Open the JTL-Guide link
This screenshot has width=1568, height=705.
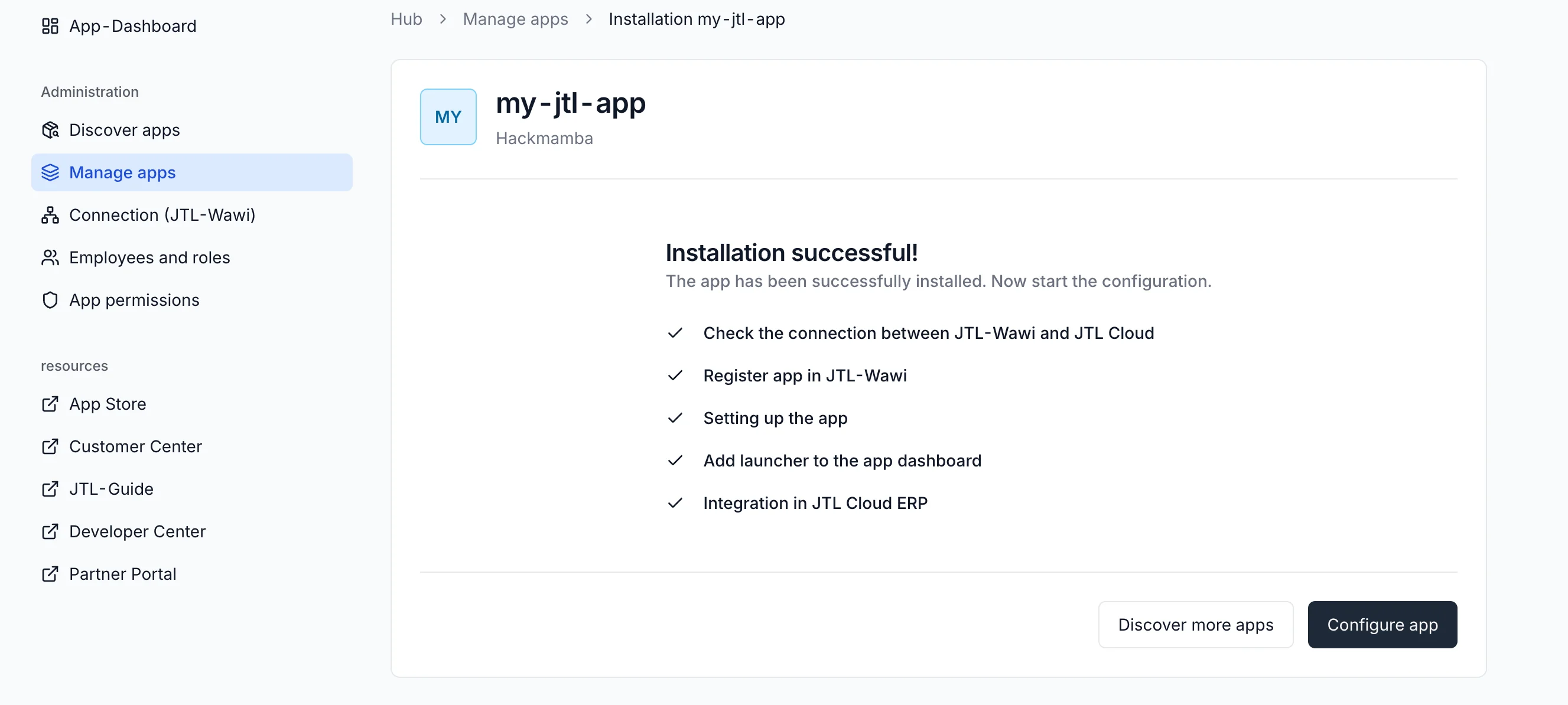tap(193, 489)
